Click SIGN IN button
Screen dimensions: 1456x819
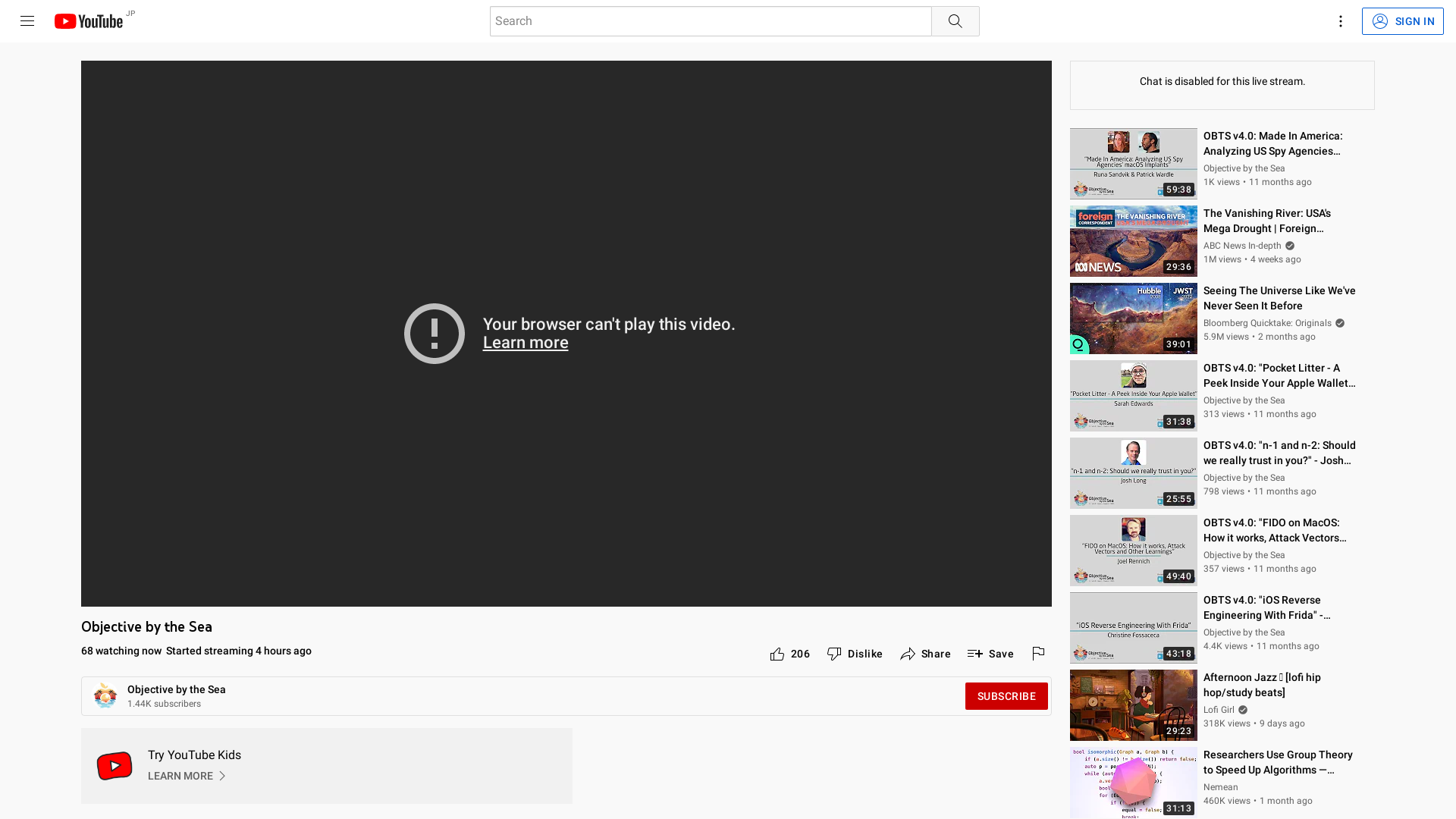(1402, 21)
